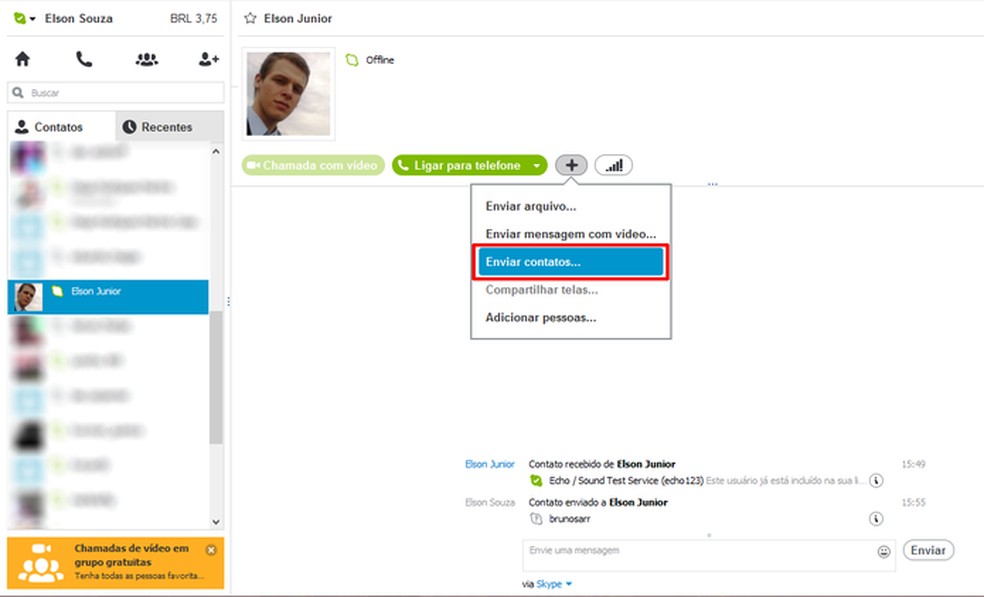This screenshot has width=984, height=597.
Task: Open the Home view icon
Action: pyautogui.click(x=20, y=59)
